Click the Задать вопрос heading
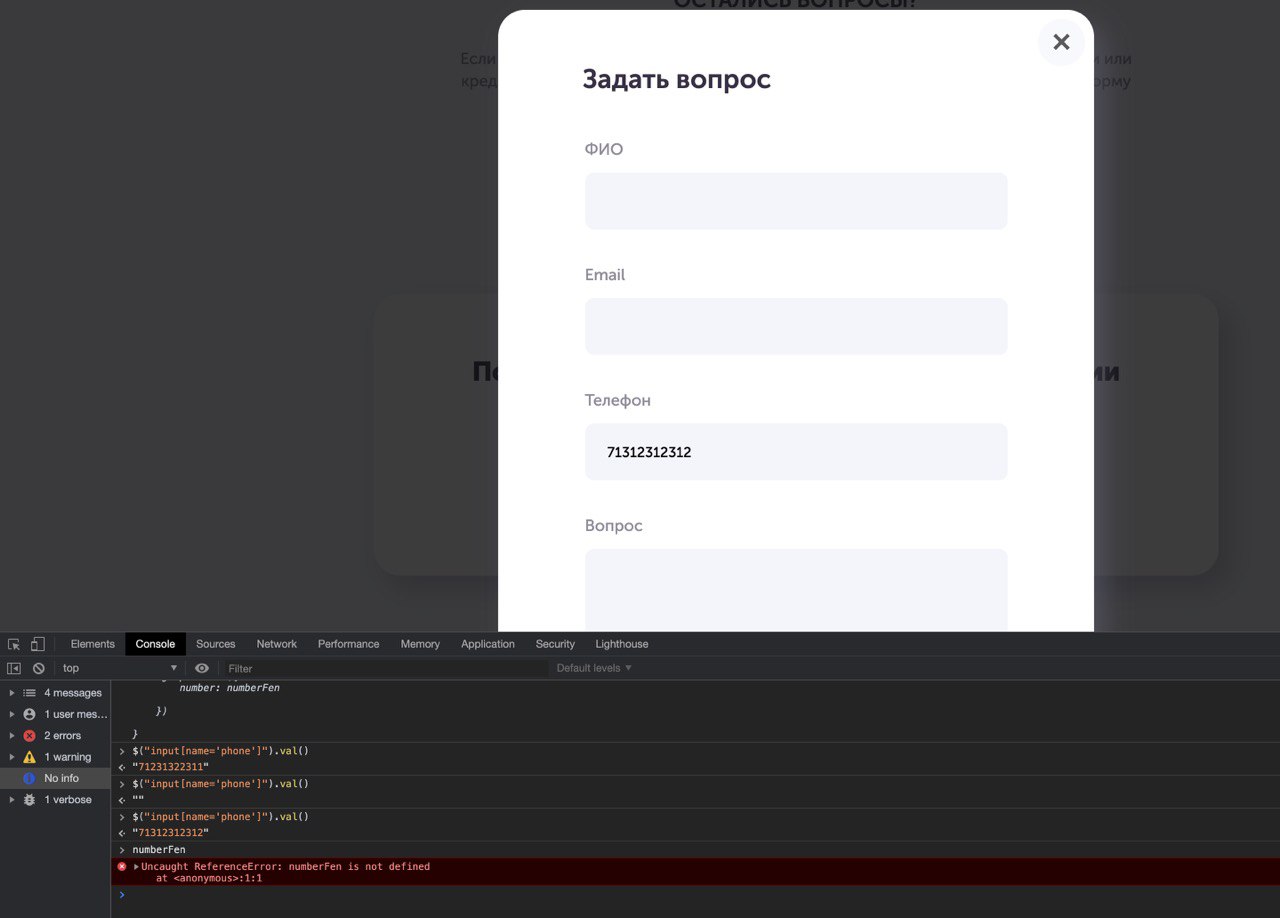 click(x=677, y=79)
